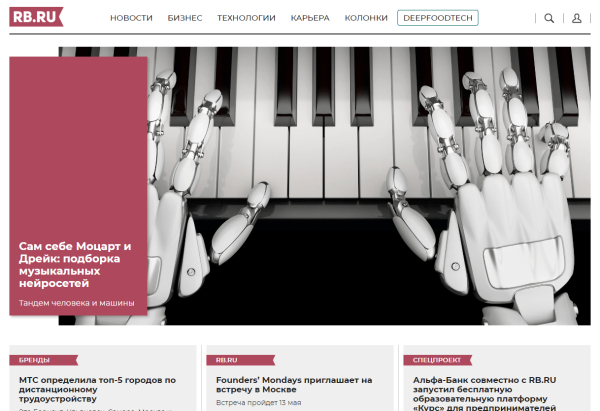Click the DEEPFOODTECH button
Screen dimensions: 600x411
(438, 18)
